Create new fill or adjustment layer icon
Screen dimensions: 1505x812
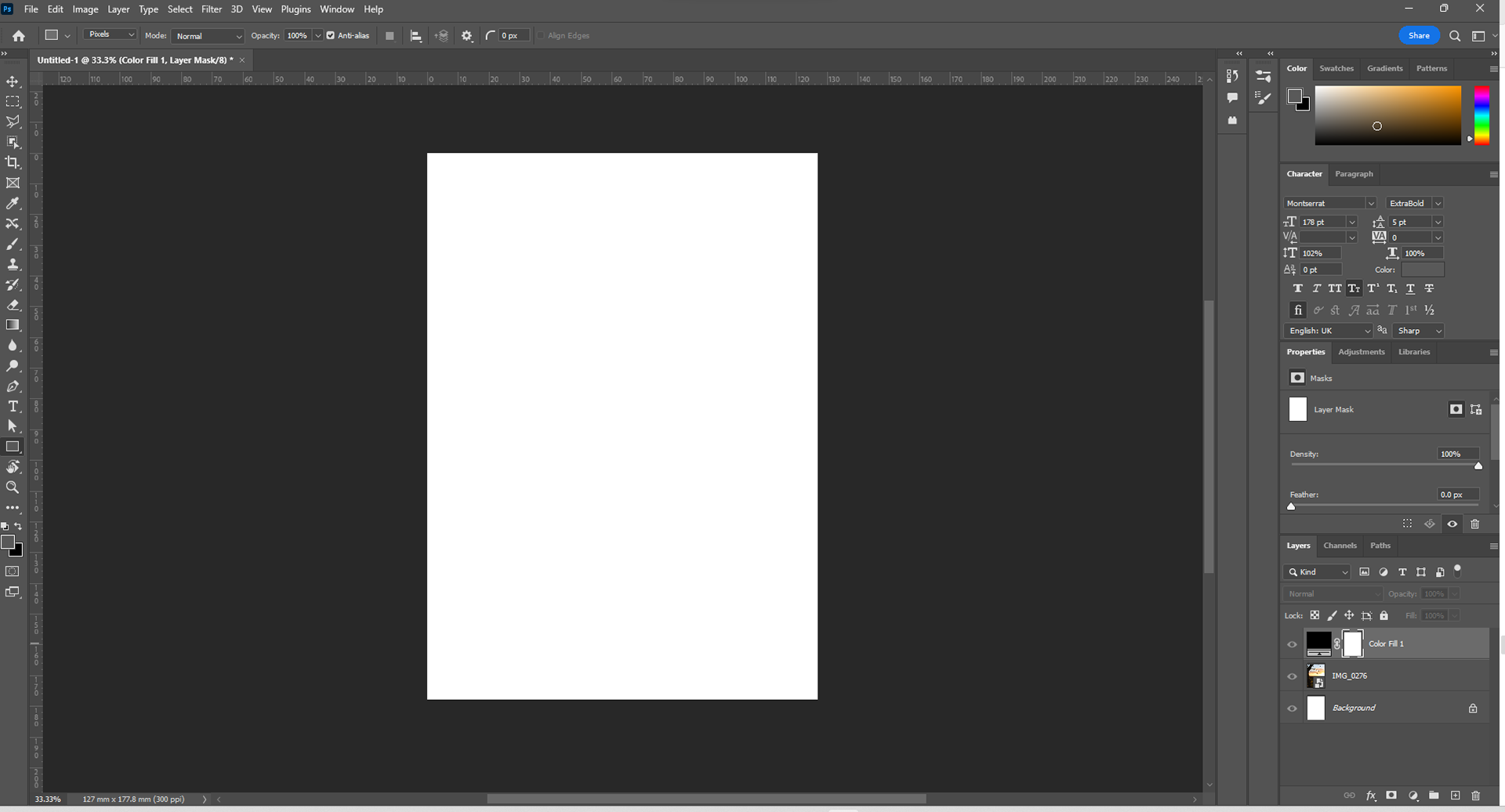point(1413,796)
